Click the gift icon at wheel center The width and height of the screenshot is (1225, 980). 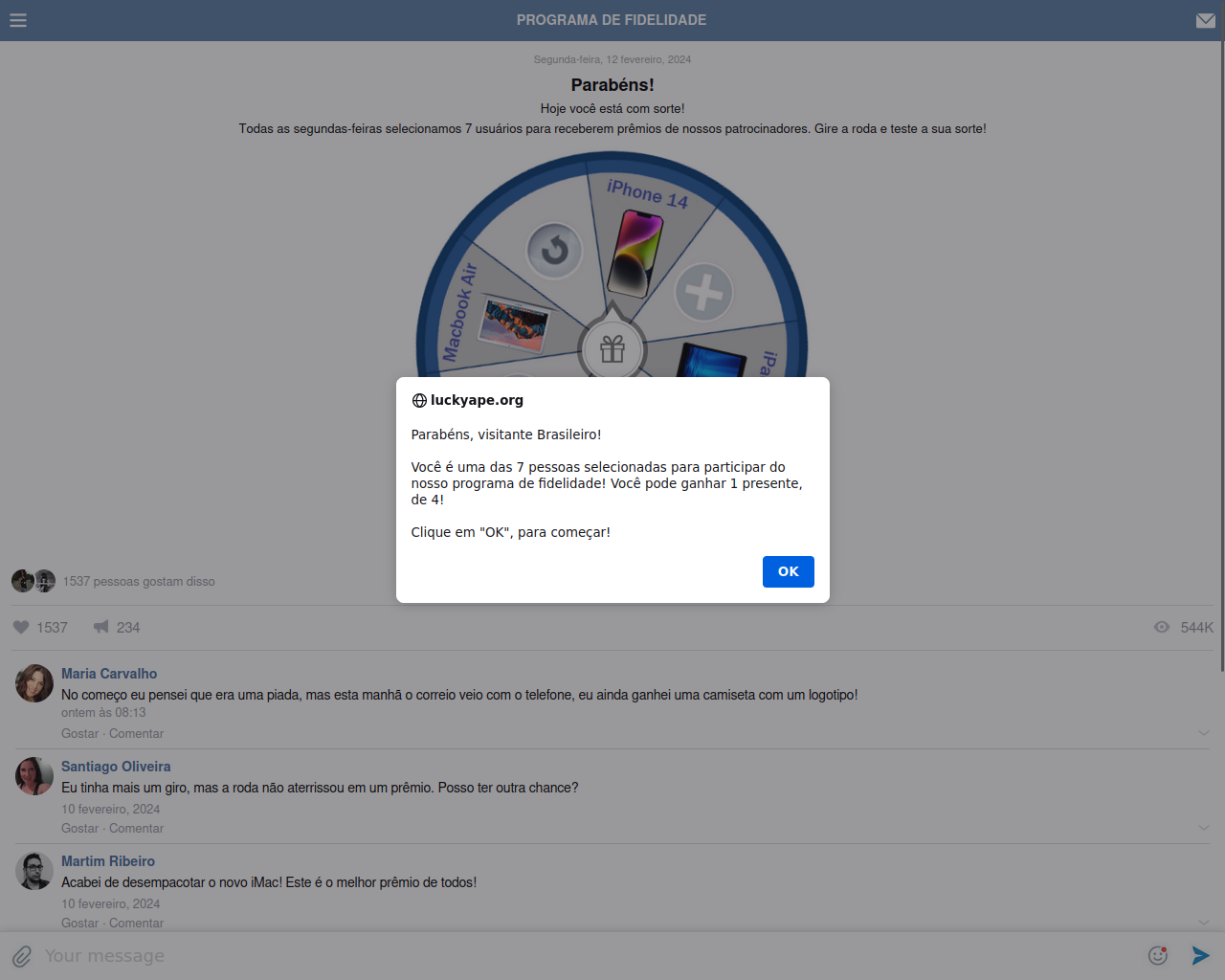point(612,349)
